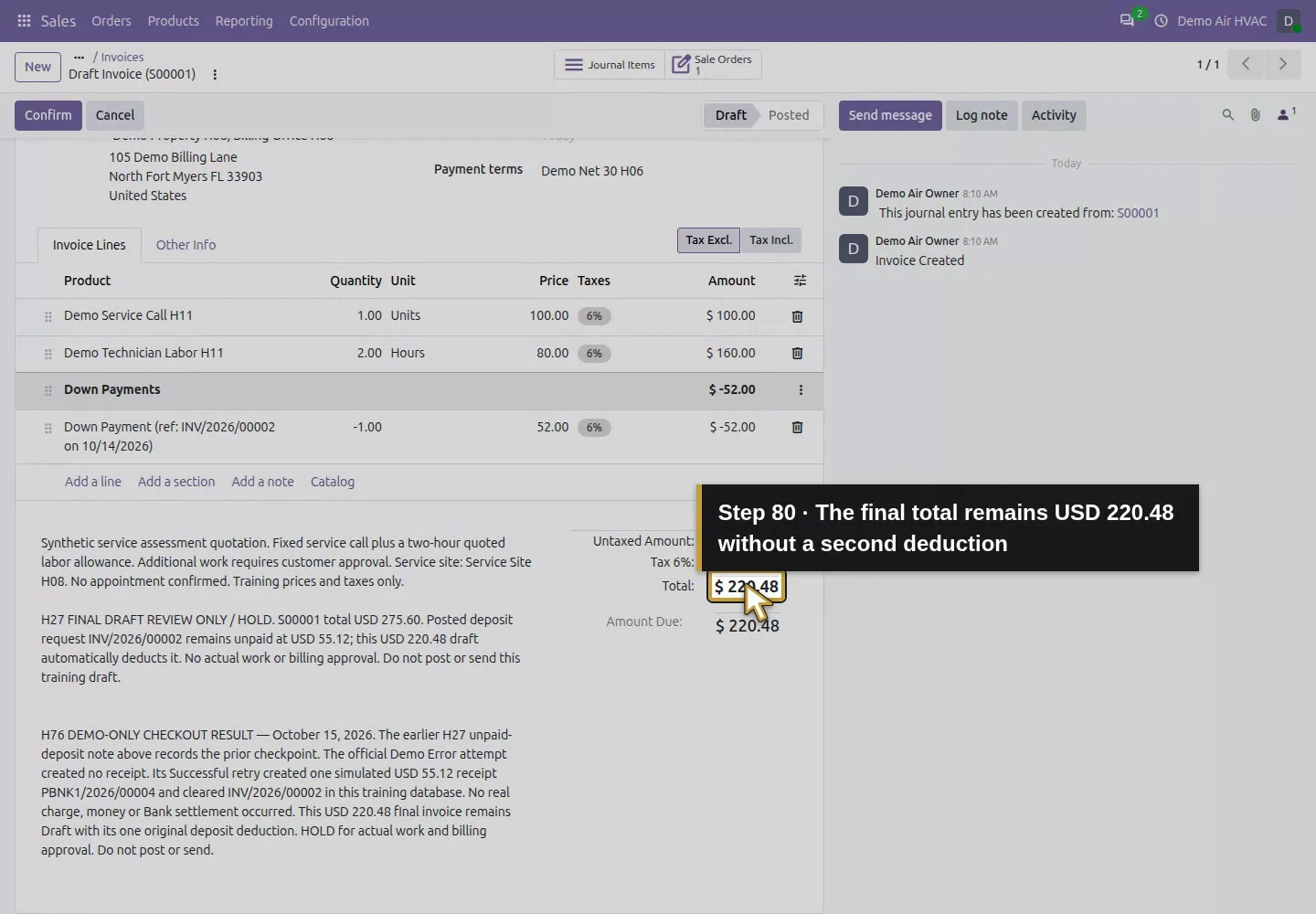Click the Log note button
The image size is (1316, 914).
pyautogui.click(x=982, y=115)
